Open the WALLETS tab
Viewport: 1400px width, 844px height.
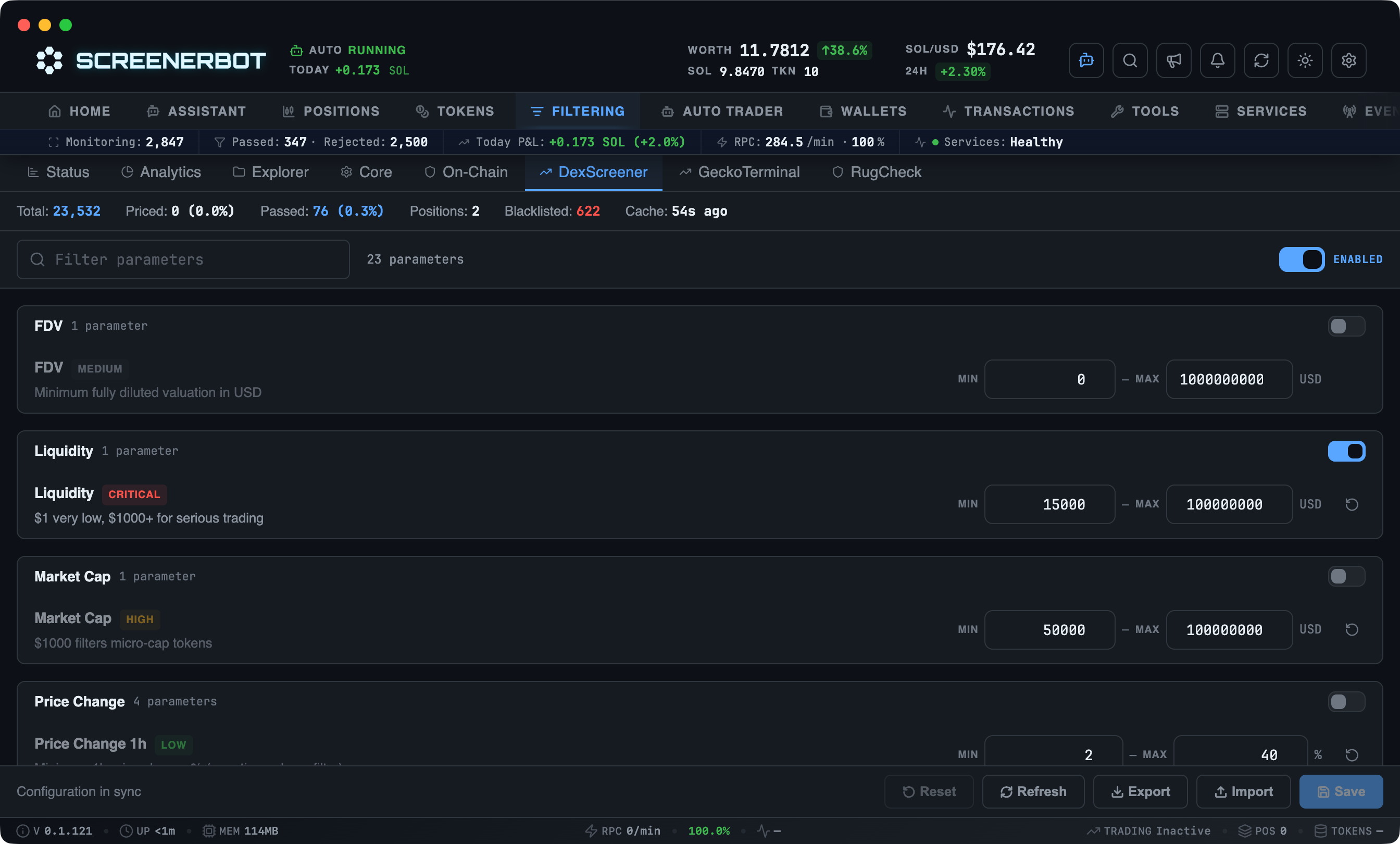863,111
